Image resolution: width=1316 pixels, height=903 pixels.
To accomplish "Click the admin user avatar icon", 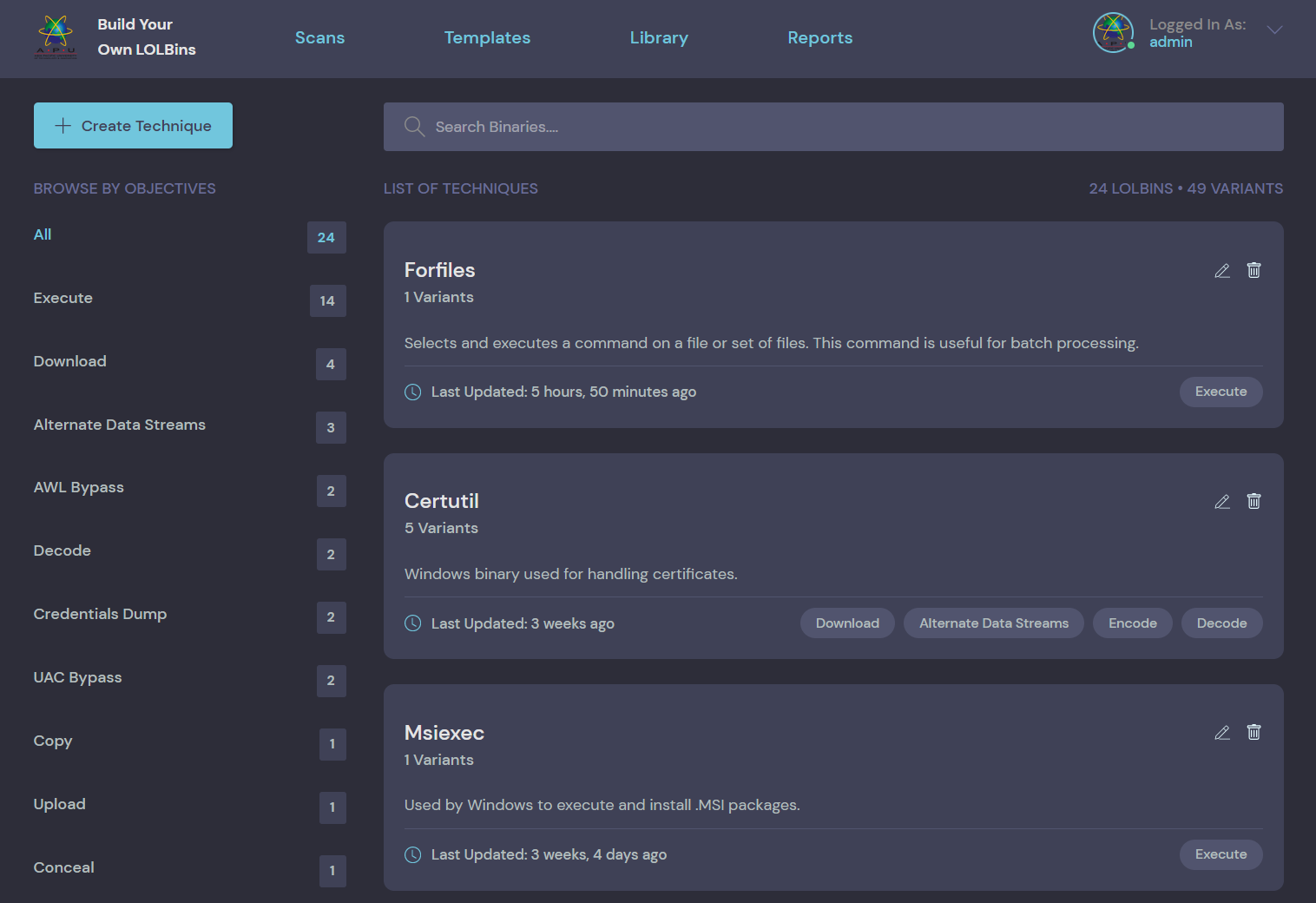I will pyautogui.click(x=1114, y=33).
